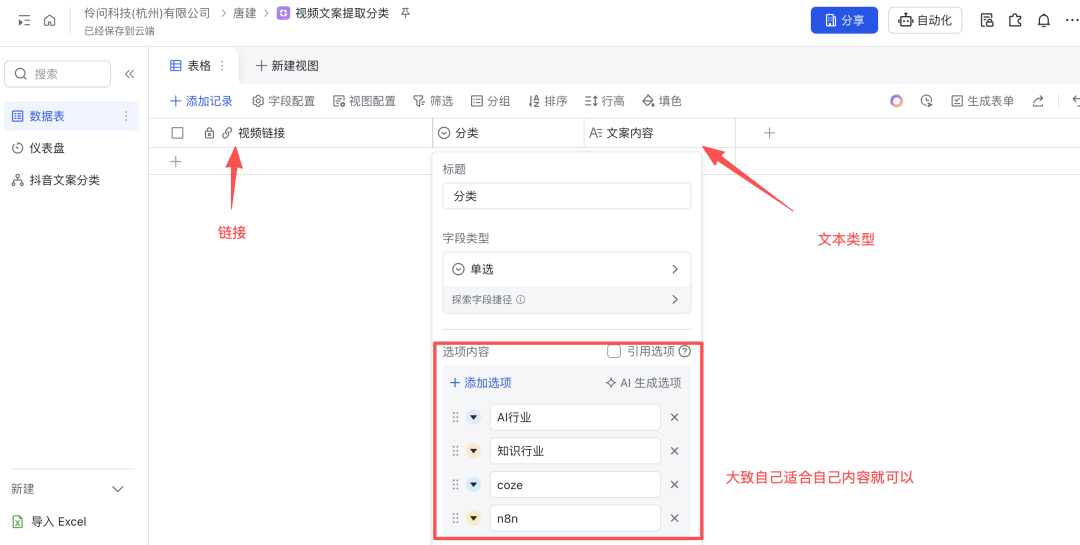This screenshot has height=545, width=1080.
Task: Click the colorful AI circle icon in toolbar
Action: (x=896, y=101)
